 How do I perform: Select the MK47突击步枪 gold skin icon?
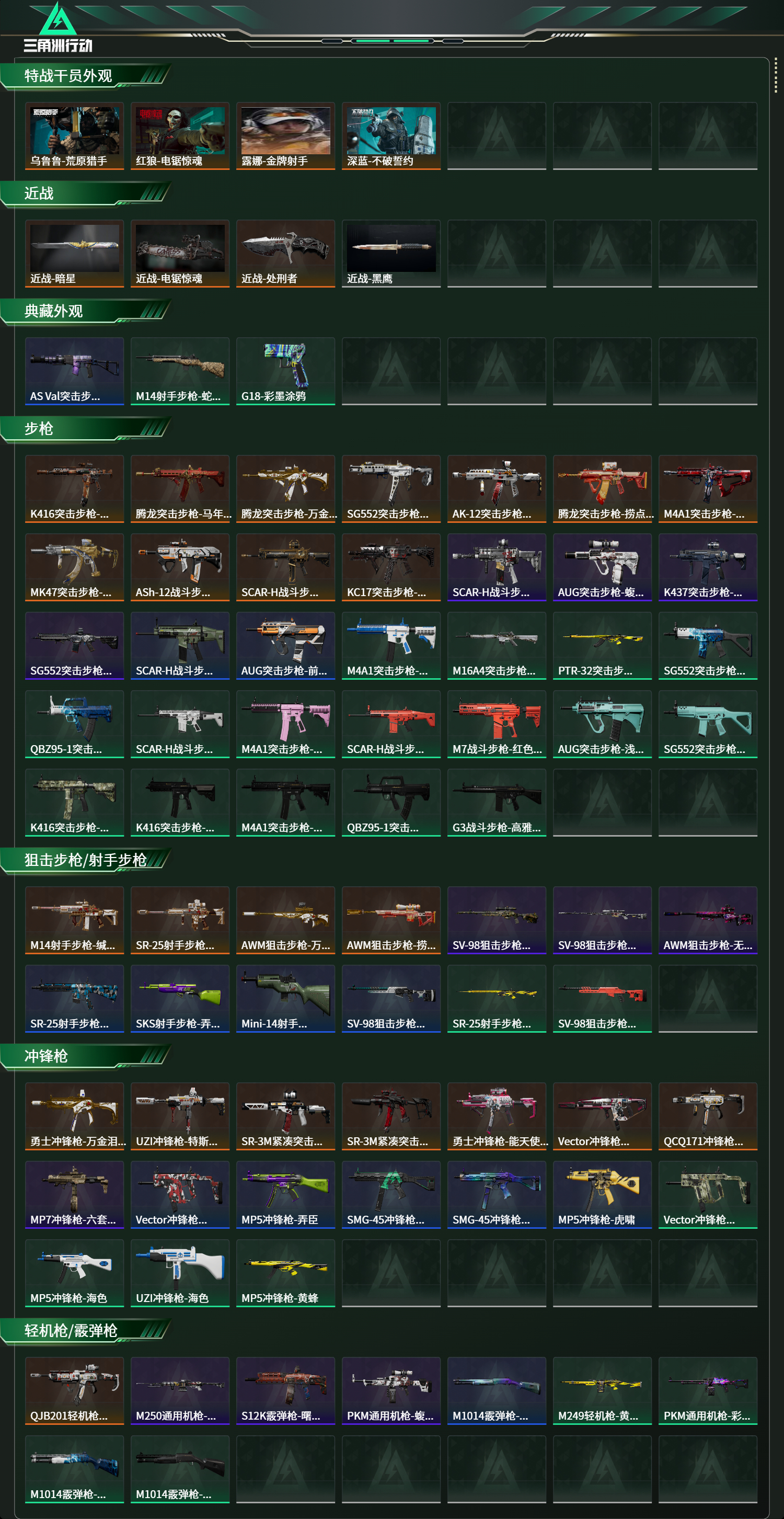(x=74, y=567)
